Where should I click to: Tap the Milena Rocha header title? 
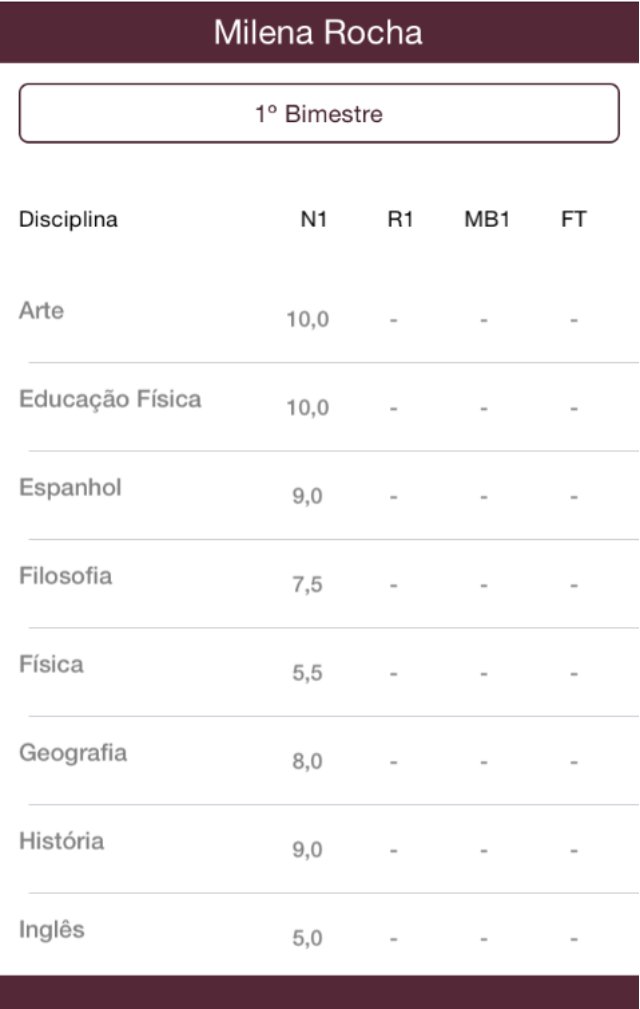pos(319,33)
